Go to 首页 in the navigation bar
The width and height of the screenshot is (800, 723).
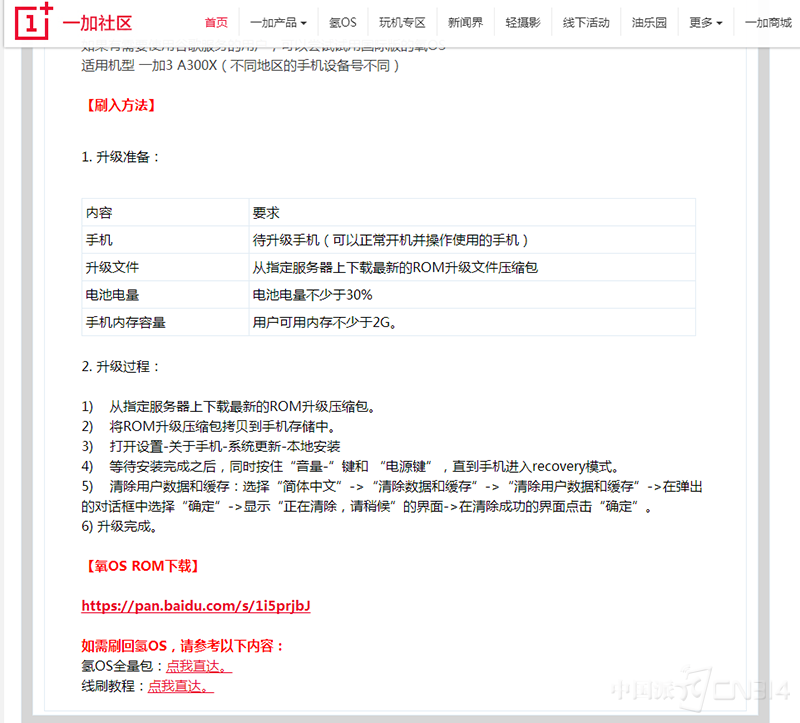pos(216,22)
